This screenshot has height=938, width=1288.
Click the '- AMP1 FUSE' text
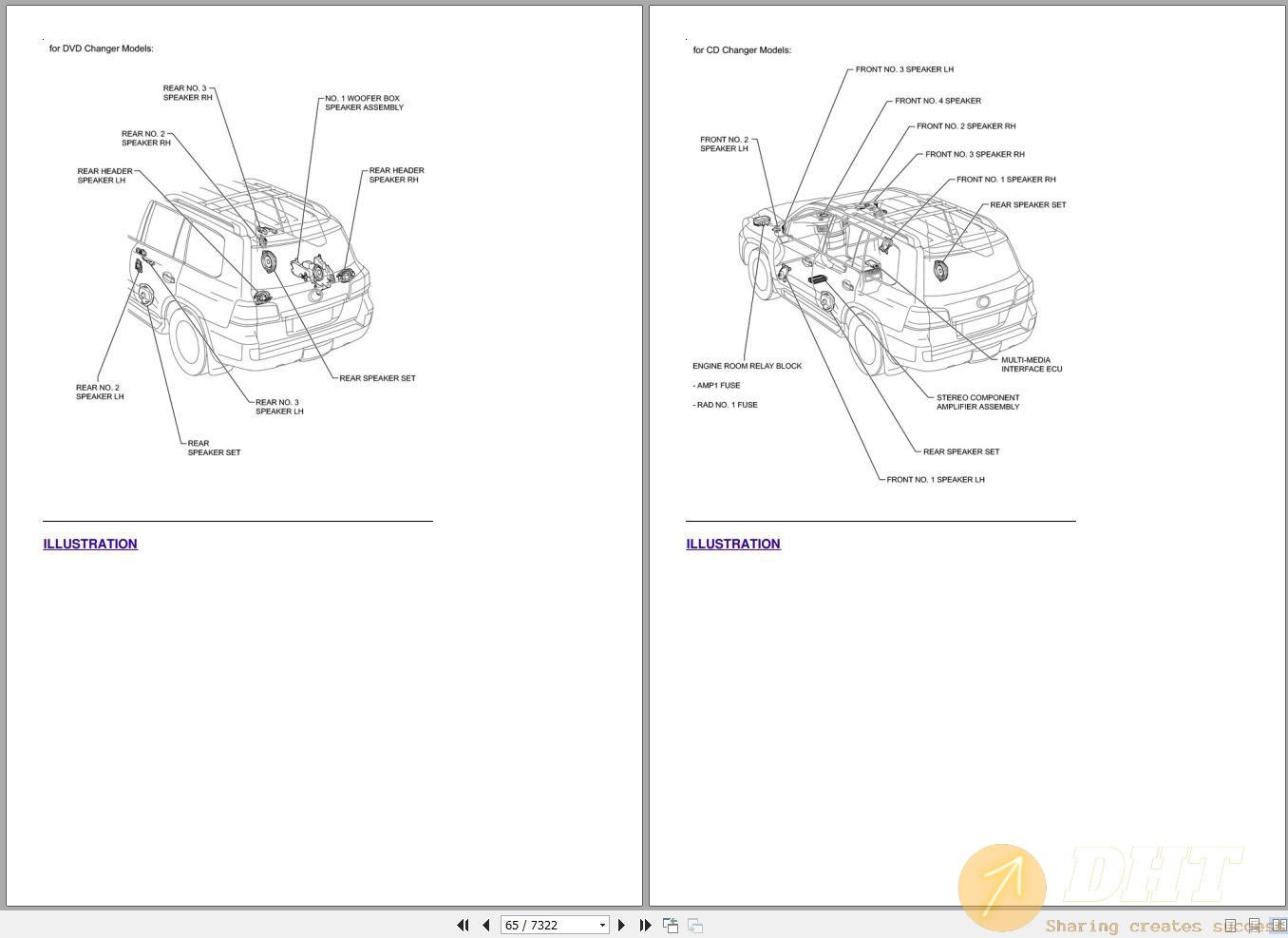tap(716, 386)
